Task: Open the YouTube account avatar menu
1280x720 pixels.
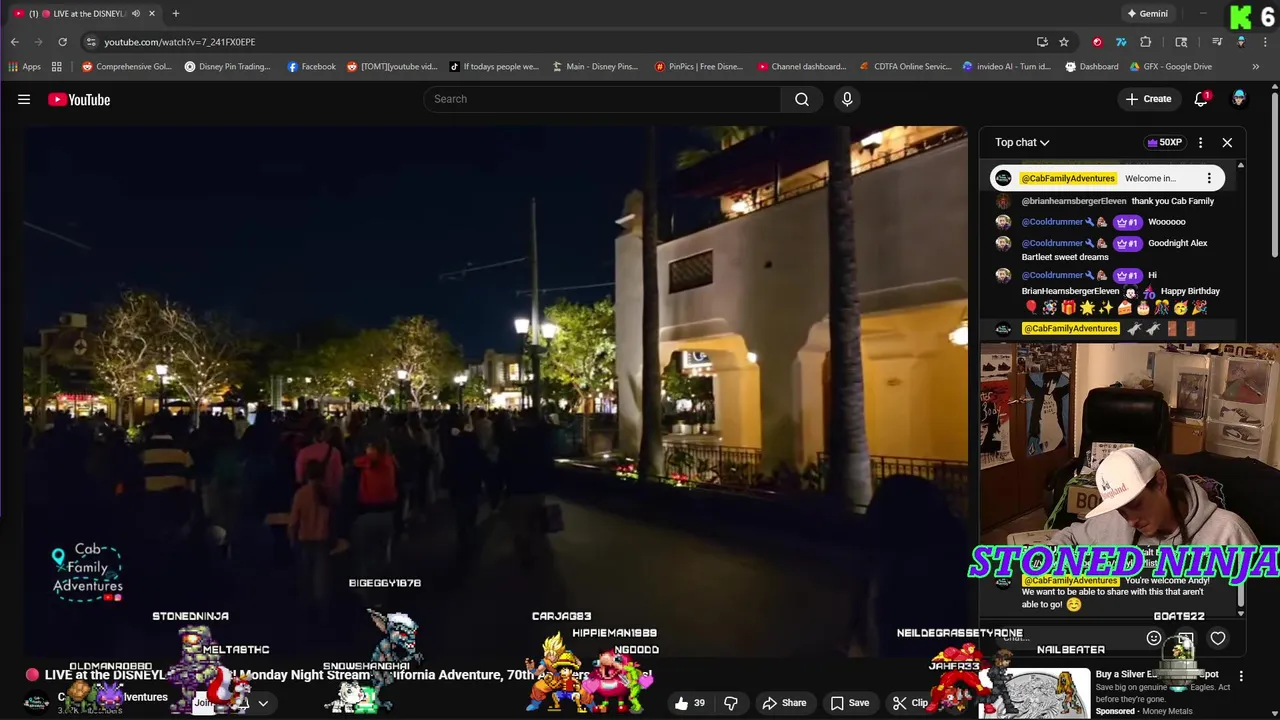Action: point(1239,98)
